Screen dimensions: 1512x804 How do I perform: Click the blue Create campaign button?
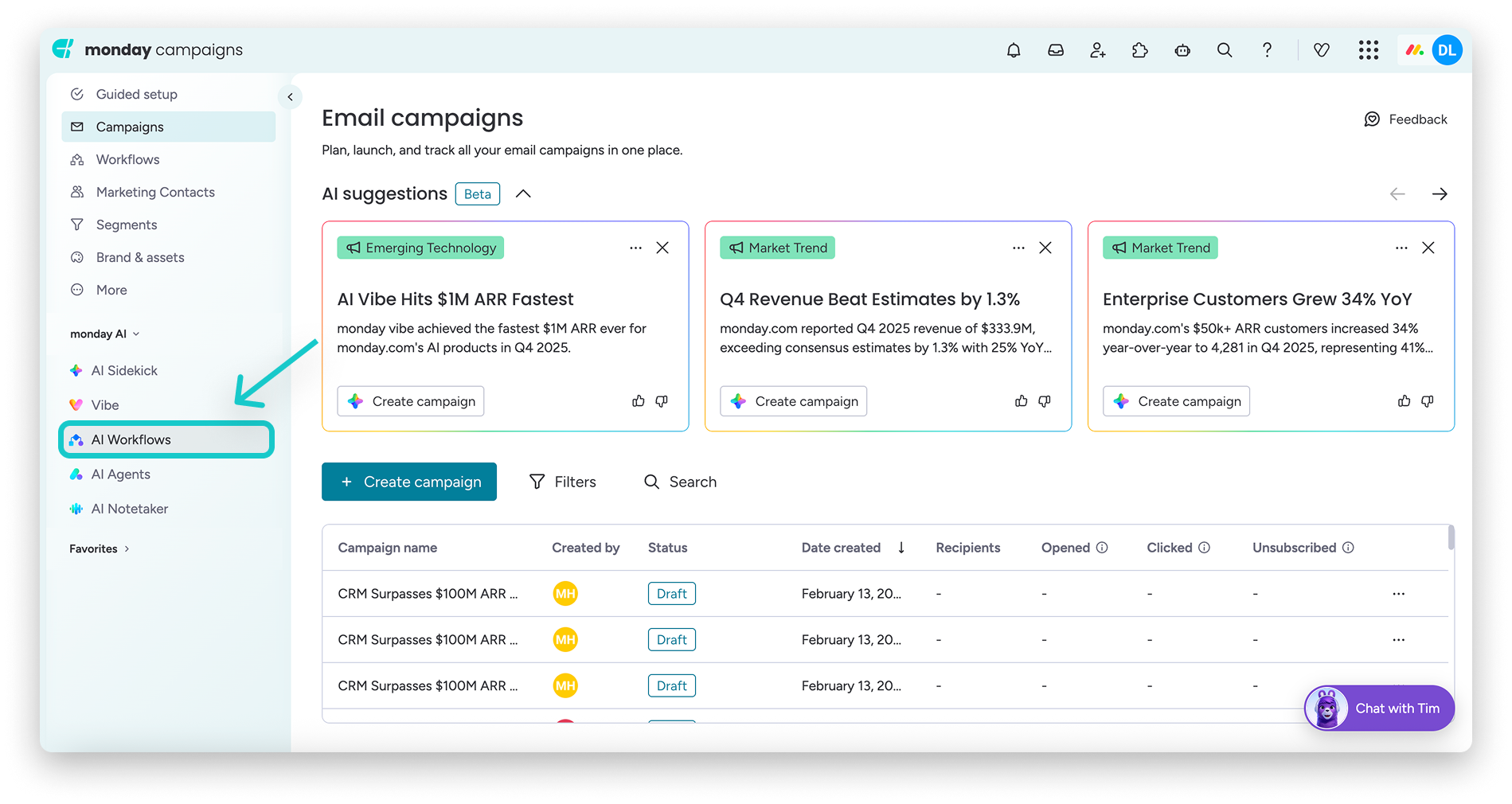(409, 482)
